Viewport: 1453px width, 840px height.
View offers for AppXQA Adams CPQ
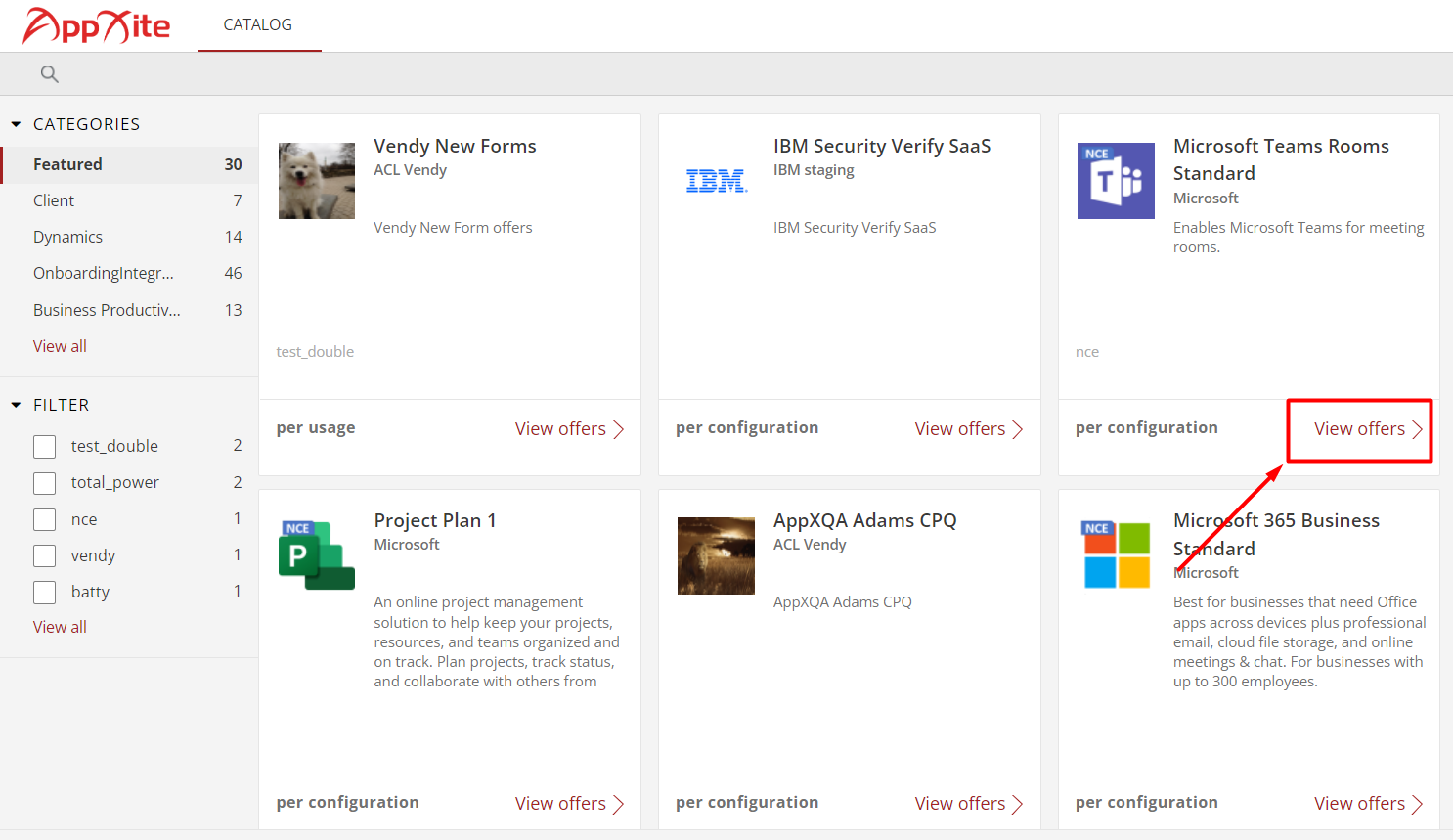(x=969, y=804)
